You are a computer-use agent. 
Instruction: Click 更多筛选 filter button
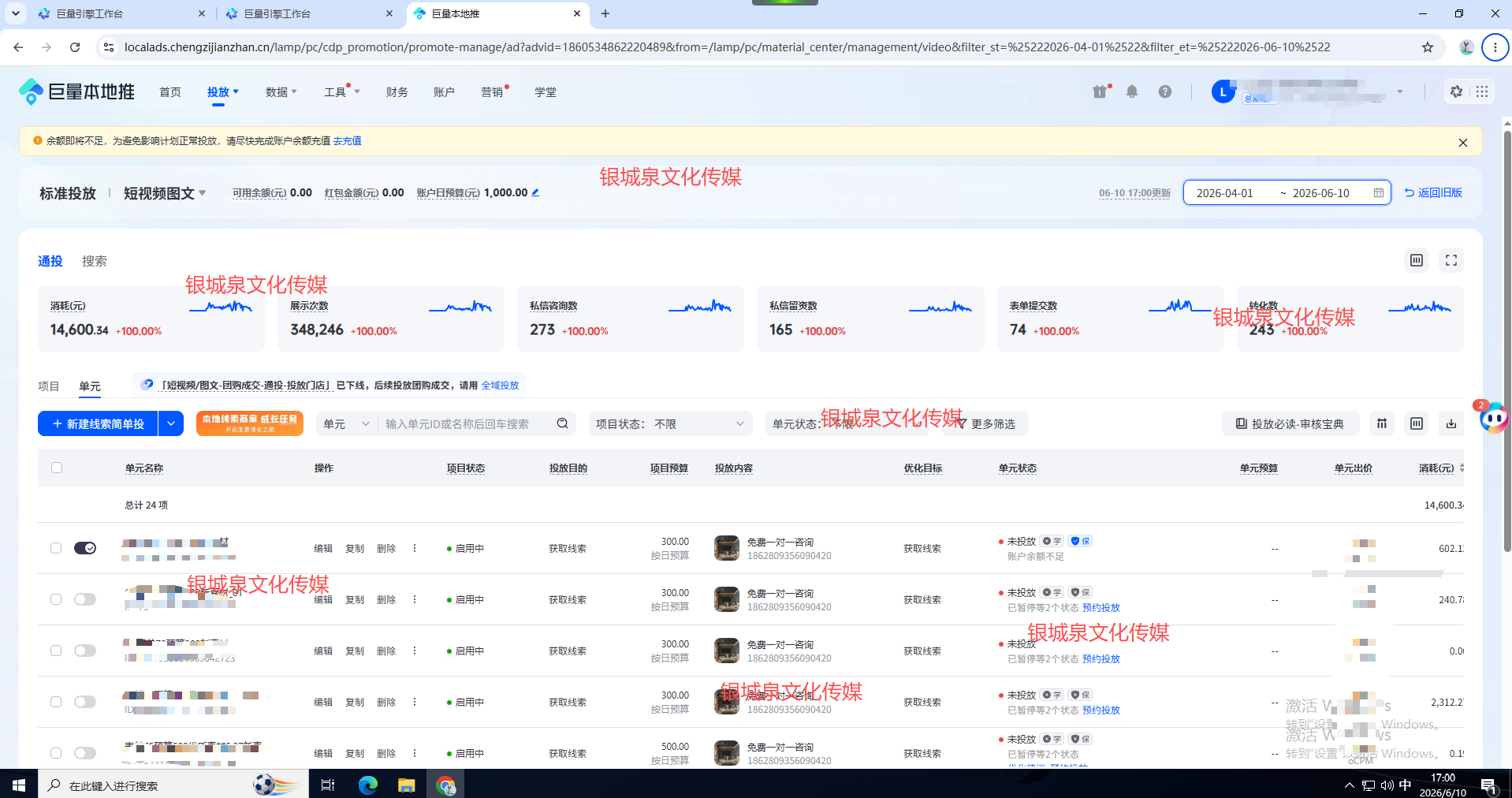[986, 423]
